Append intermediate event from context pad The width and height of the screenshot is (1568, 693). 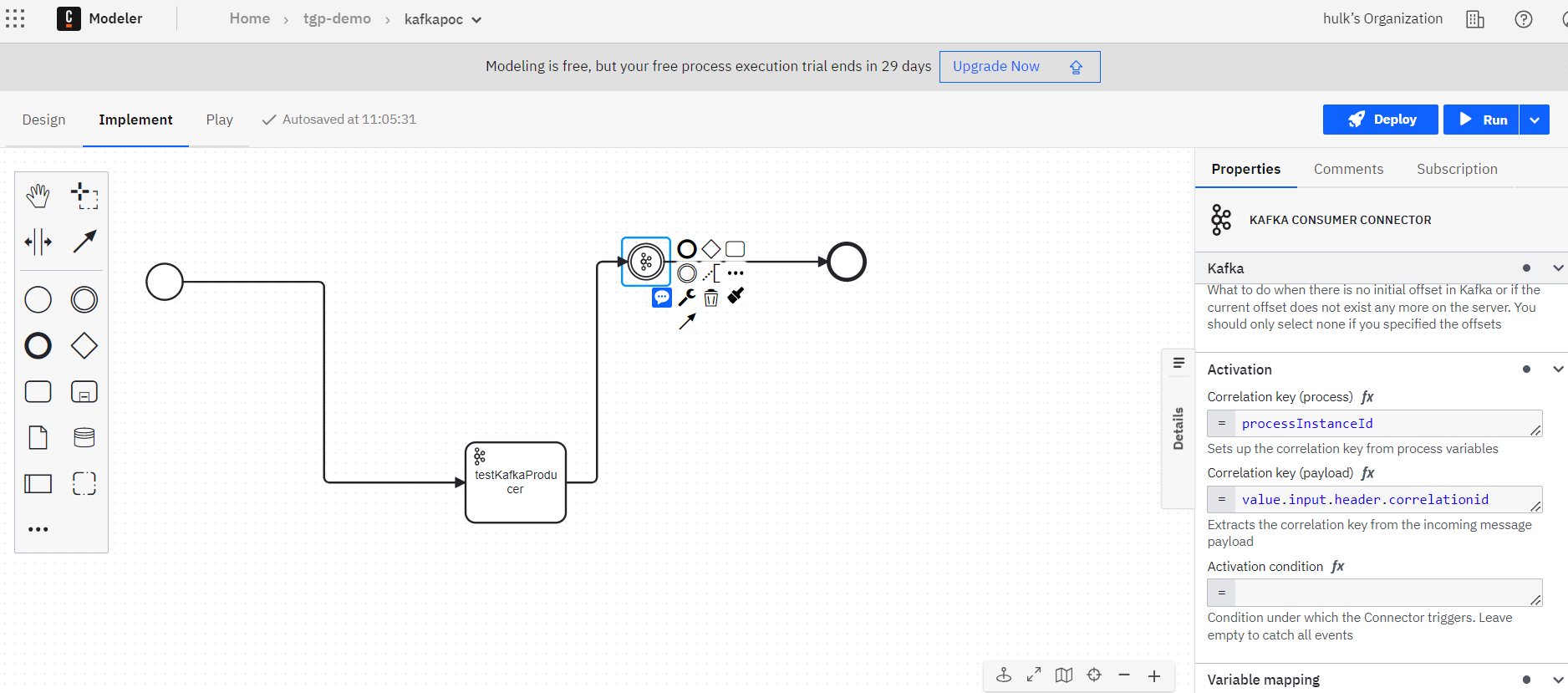pyautogui.click(x=687, y=273)
